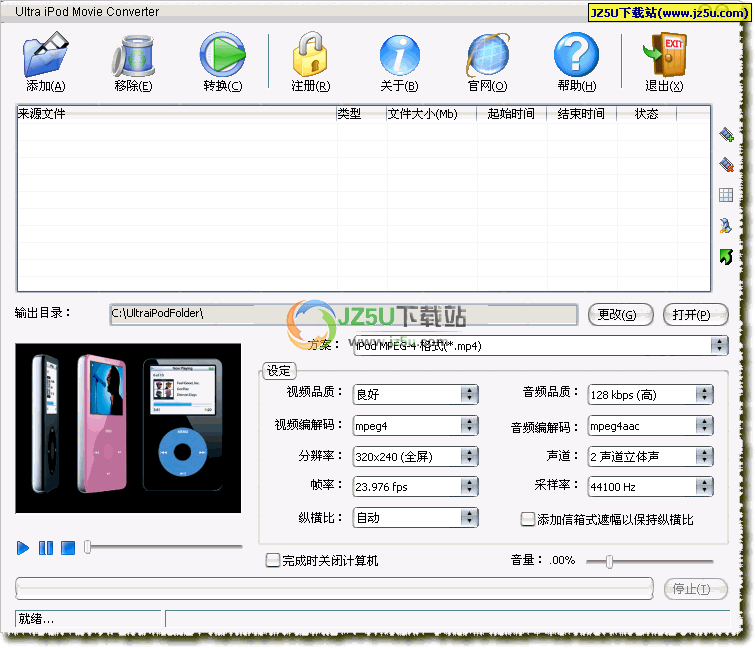The height and width of the screenshot is (648, 755).
Task: Select the 设定 settings tab
Action: pyautogui.click(x=279, y=371)
